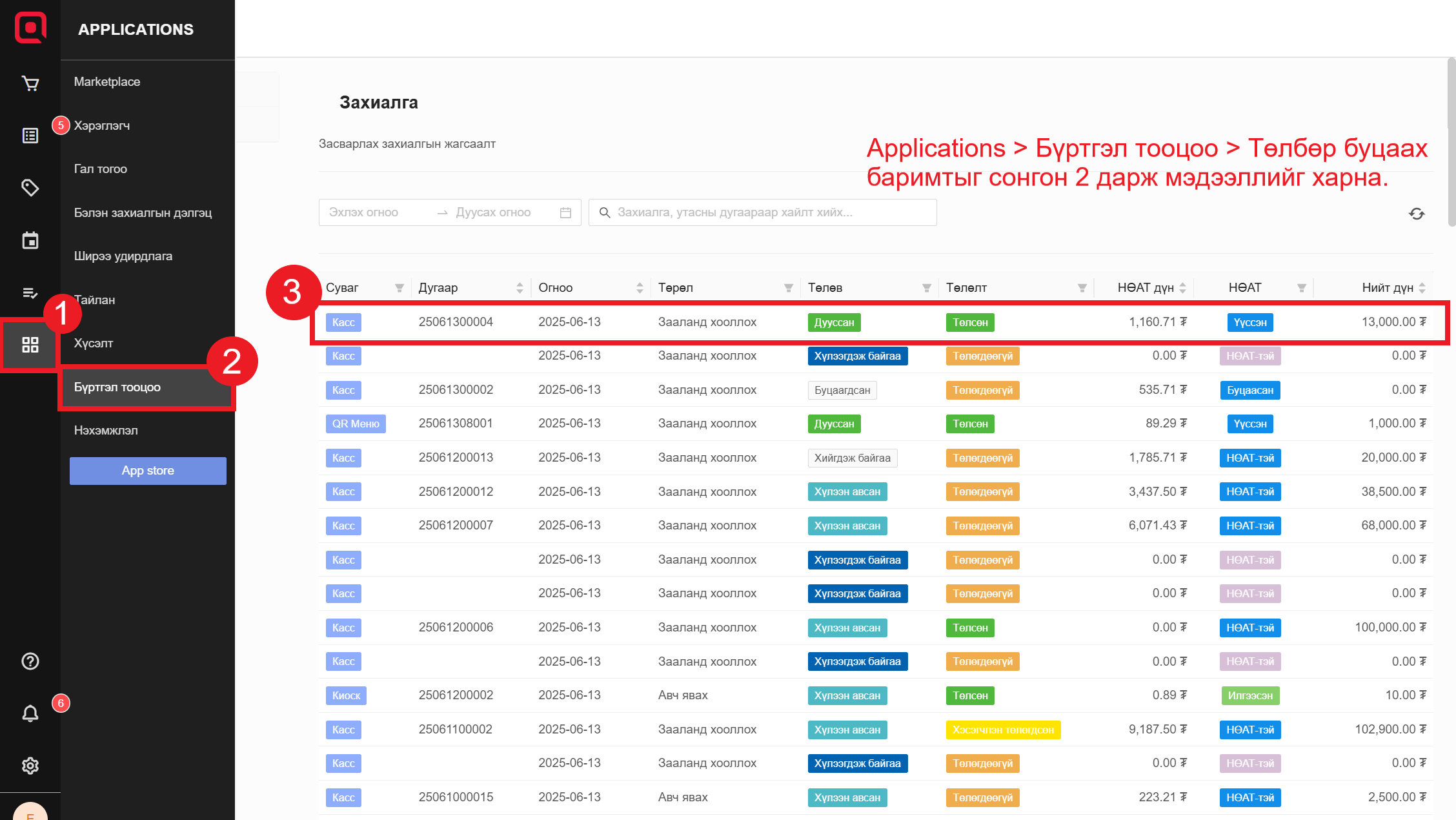Refresh the order list
Screen dimensions: 1456x820
coord(1417,214)
